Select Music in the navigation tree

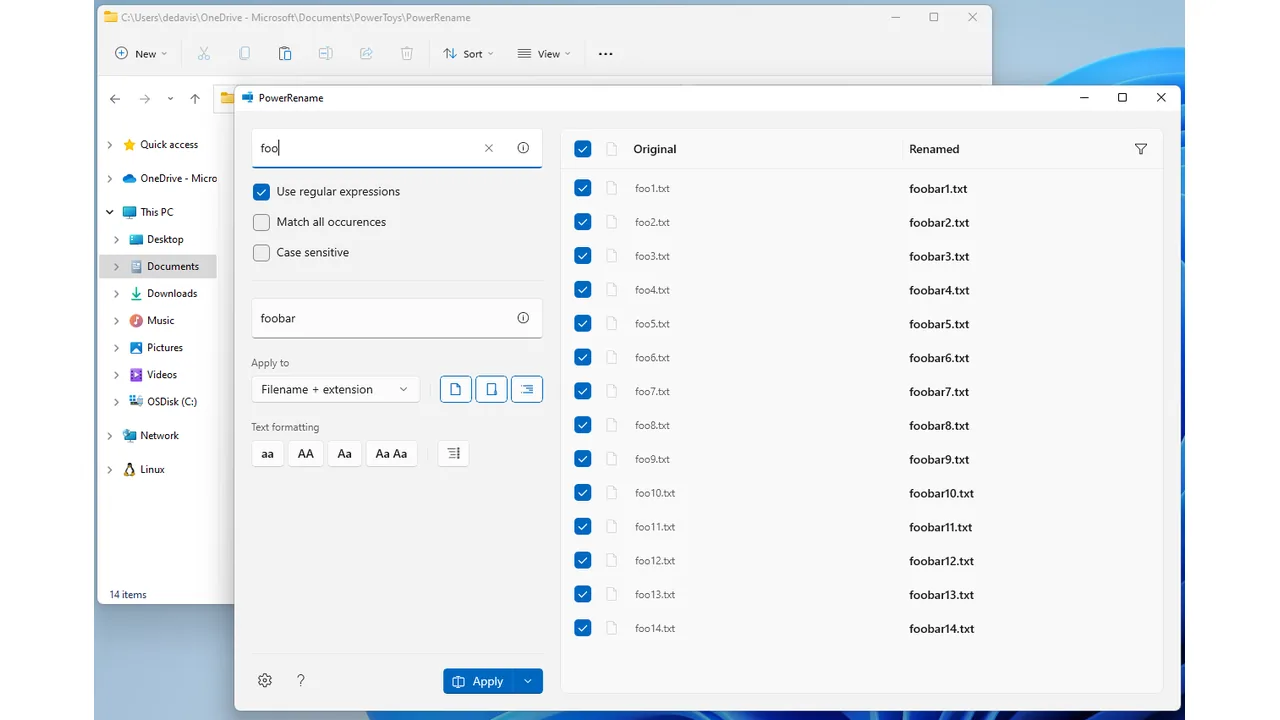click(160, 321)
